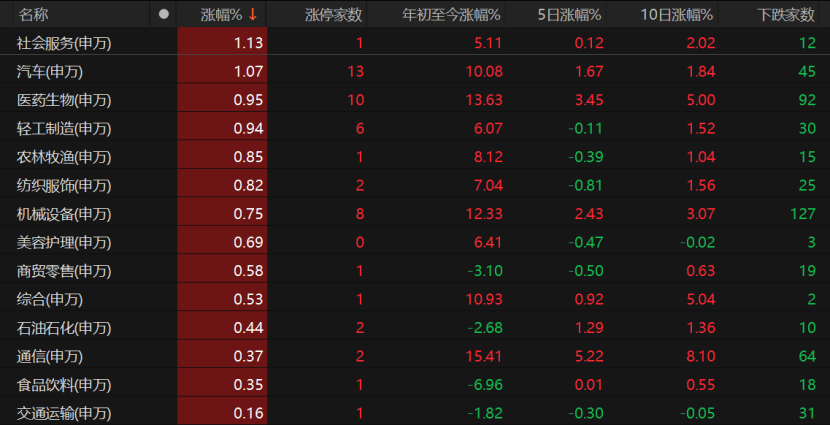This screenshot has width=830, height=425.
Task: Click the circle dot icon in header
Action: [164, 14]
